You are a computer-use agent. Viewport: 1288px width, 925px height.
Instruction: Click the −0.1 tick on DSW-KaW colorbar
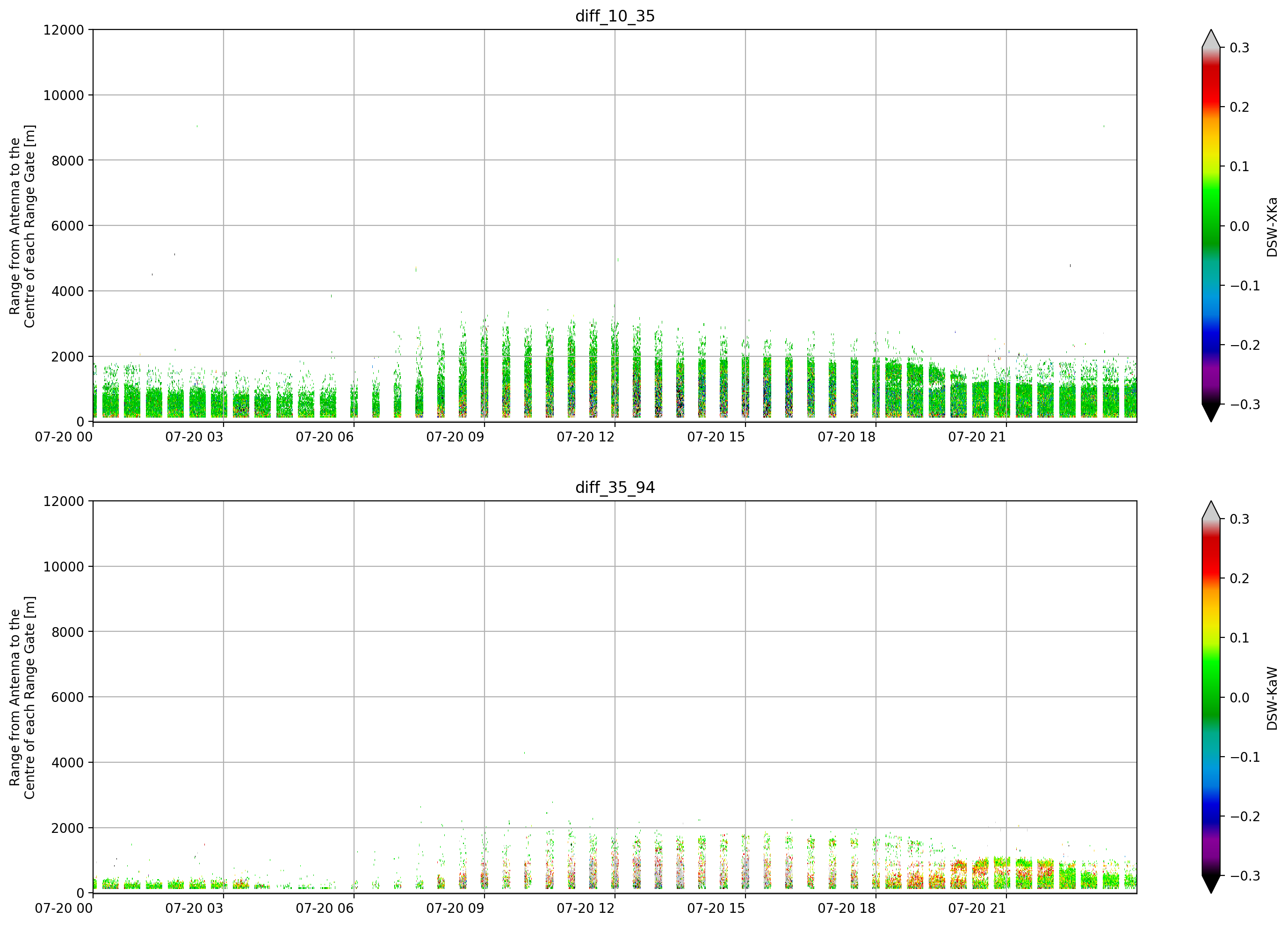(x=1245, y=758)
